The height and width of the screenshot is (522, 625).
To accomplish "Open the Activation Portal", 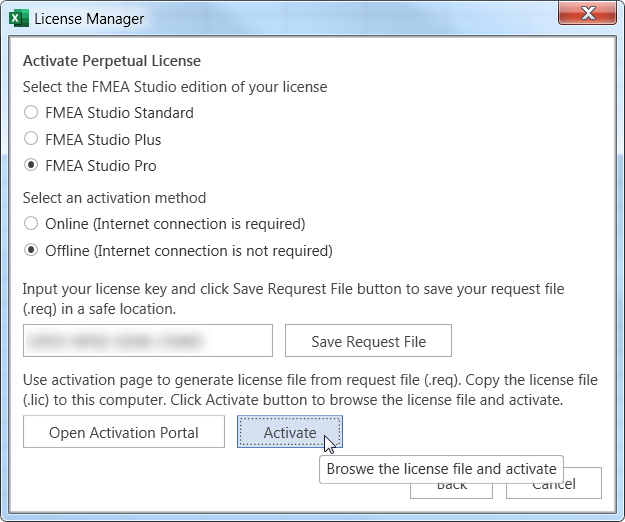I will tap(124, 433).
